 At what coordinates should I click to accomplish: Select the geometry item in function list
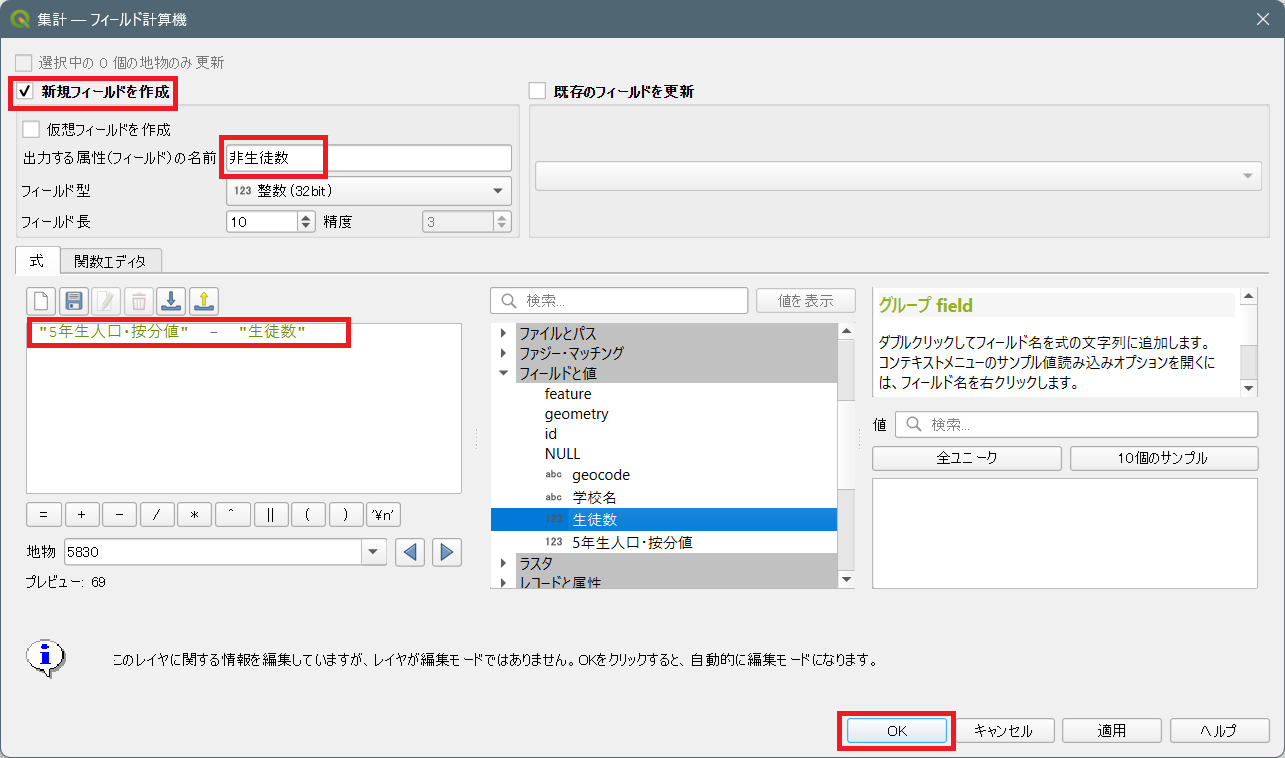(x=576, y=414)
